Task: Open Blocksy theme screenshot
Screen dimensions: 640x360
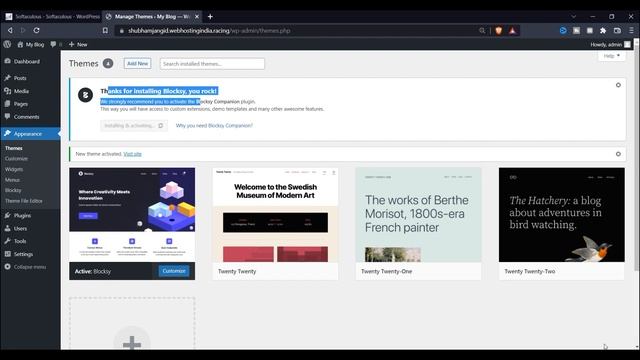Action: pos(132,215)
